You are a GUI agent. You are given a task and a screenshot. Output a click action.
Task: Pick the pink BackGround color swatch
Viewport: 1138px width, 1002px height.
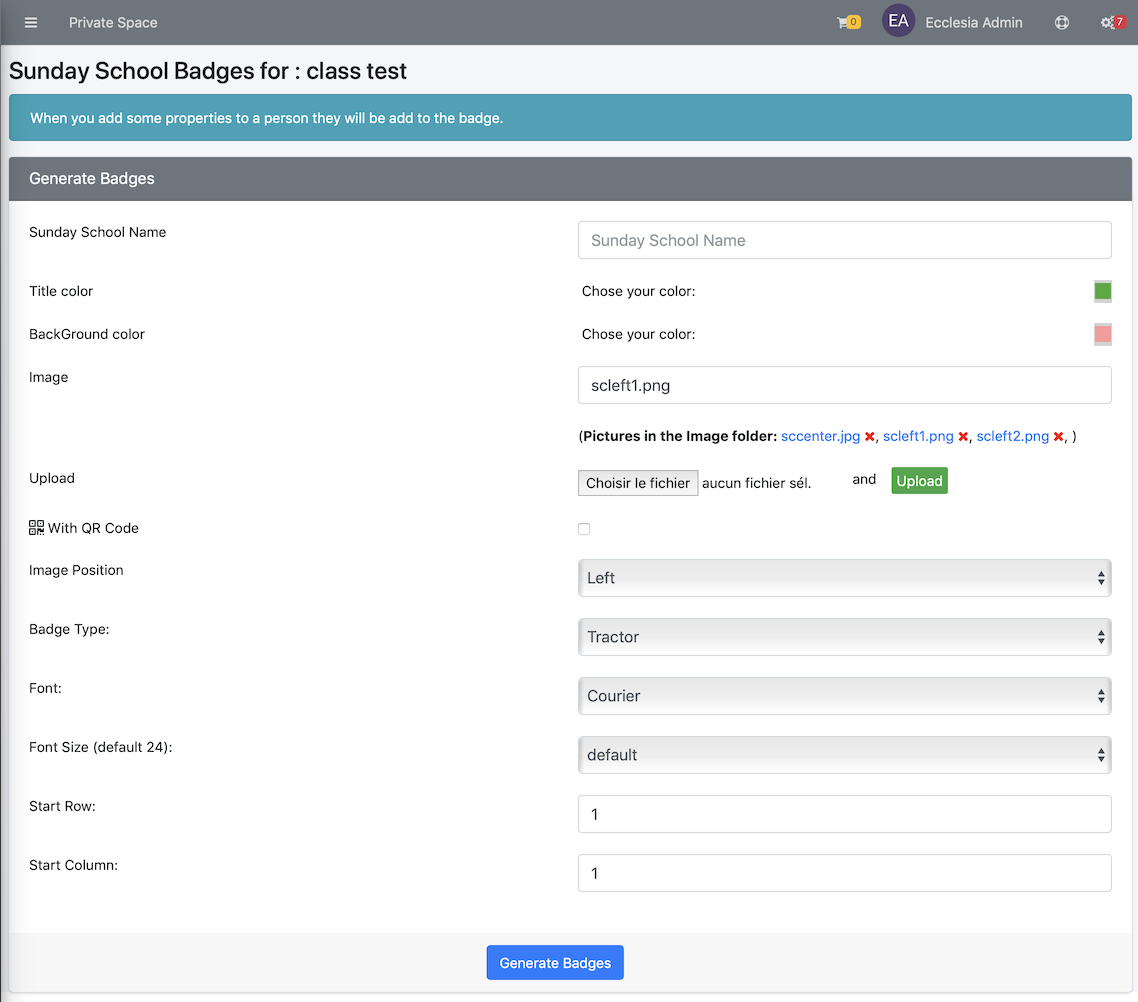pos(1102,334)
